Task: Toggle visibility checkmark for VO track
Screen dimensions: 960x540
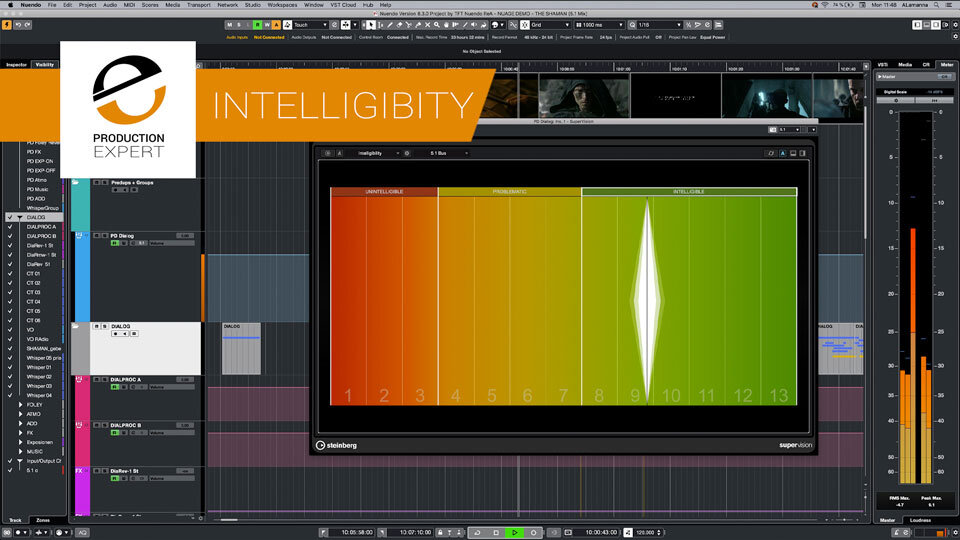Action: [10, 330]
